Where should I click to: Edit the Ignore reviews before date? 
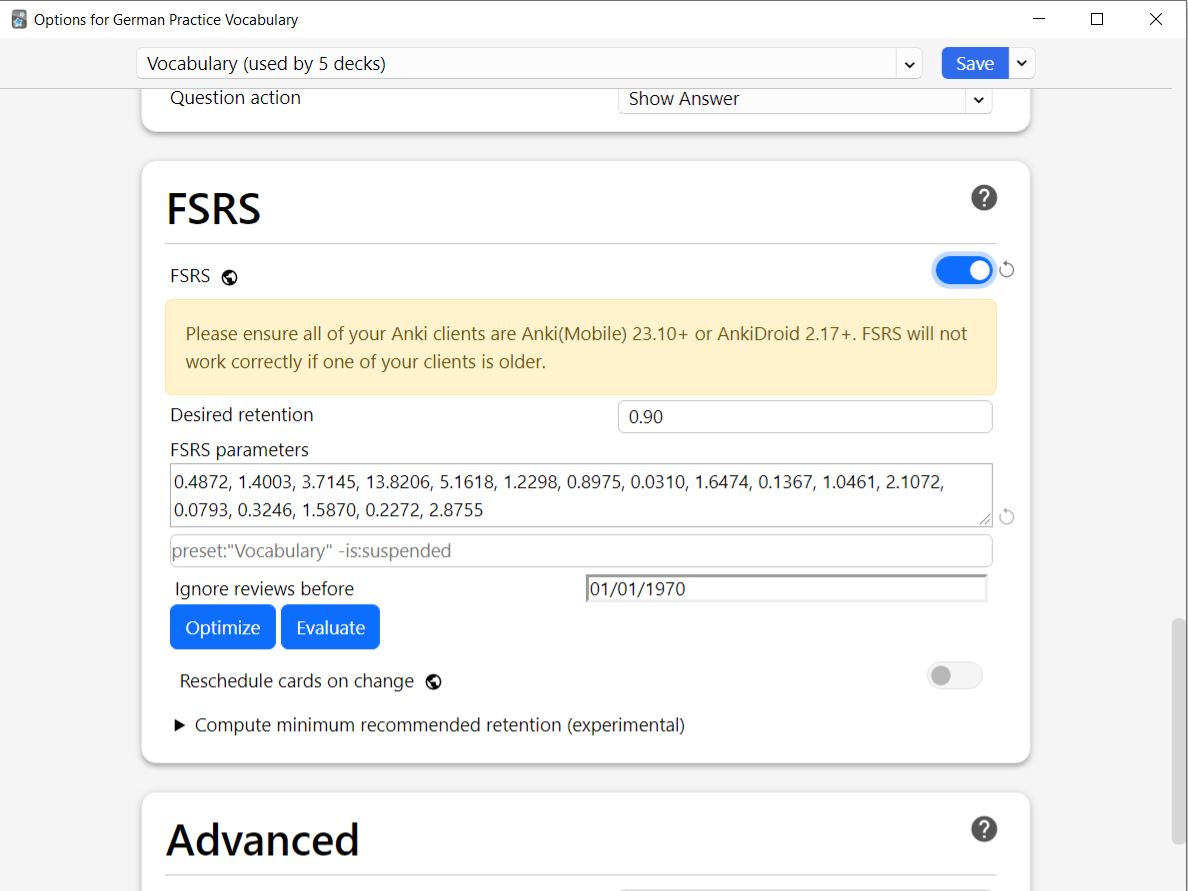[x=786, y=589]
